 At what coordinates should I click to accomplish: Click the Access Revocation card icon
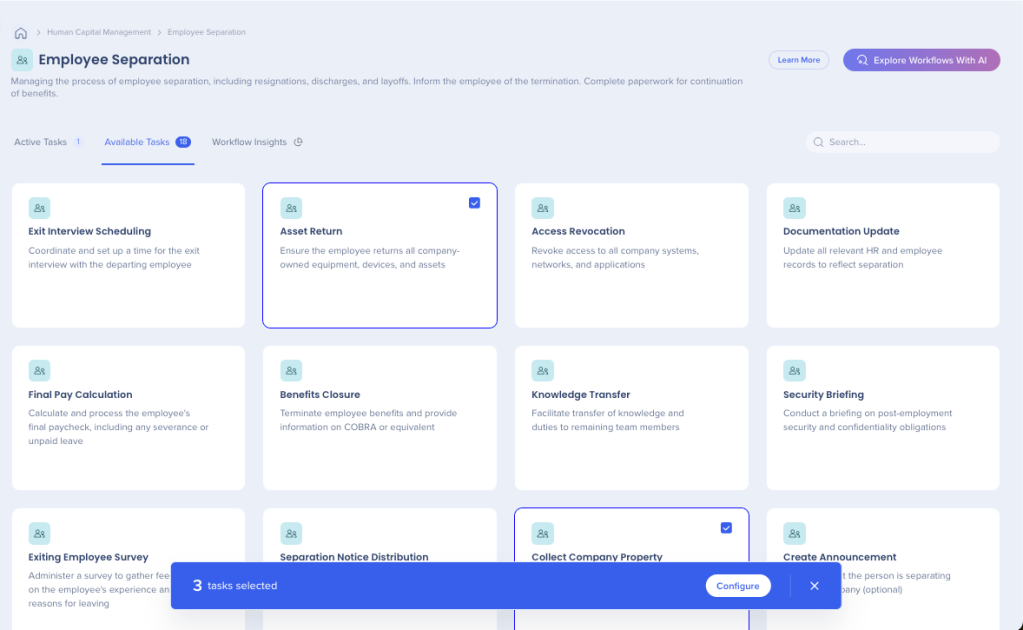click(x=543, y=208)
